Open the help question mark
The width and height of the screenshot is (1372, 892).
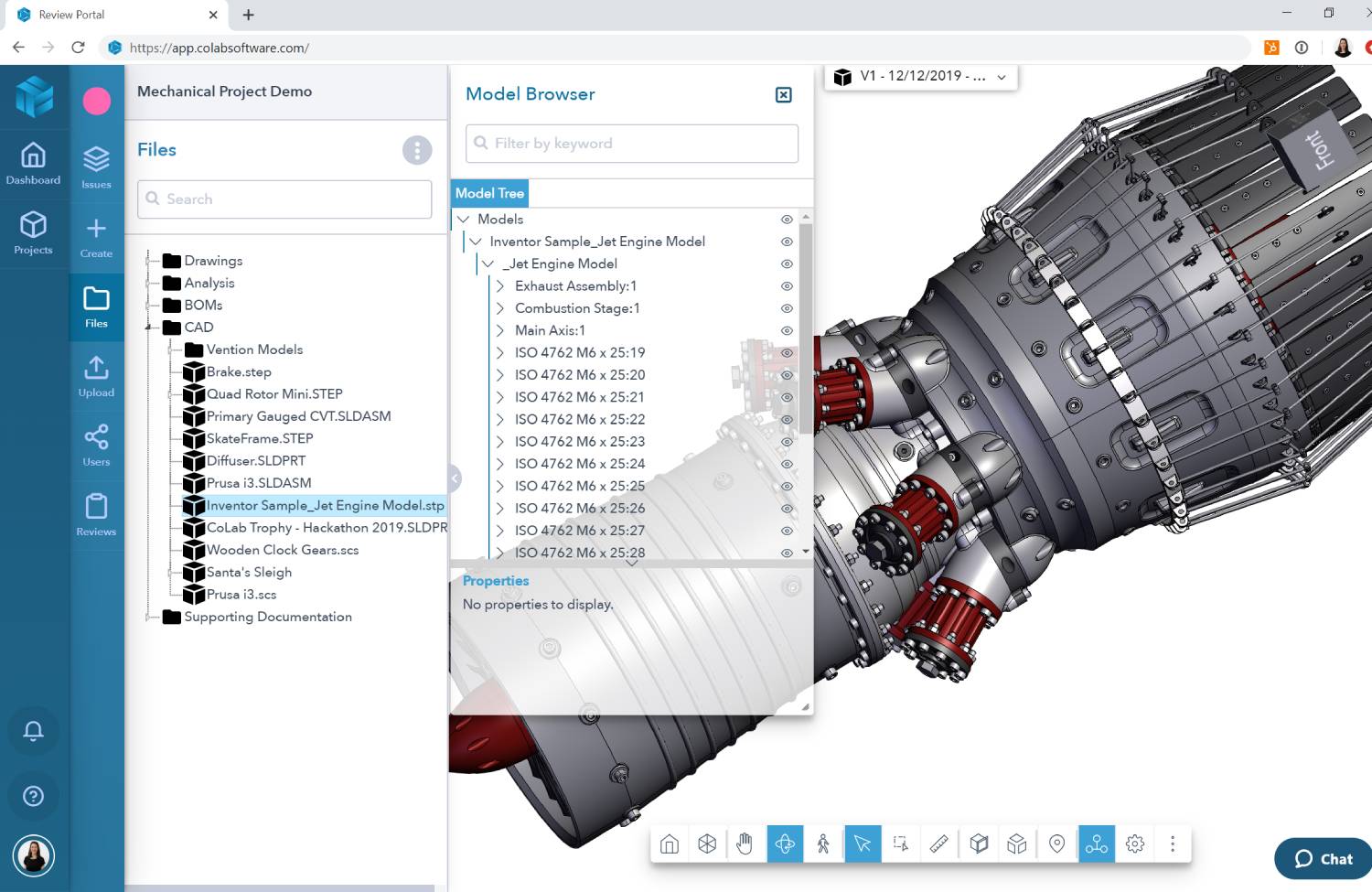pyautogui.click(x=34, y=796)
